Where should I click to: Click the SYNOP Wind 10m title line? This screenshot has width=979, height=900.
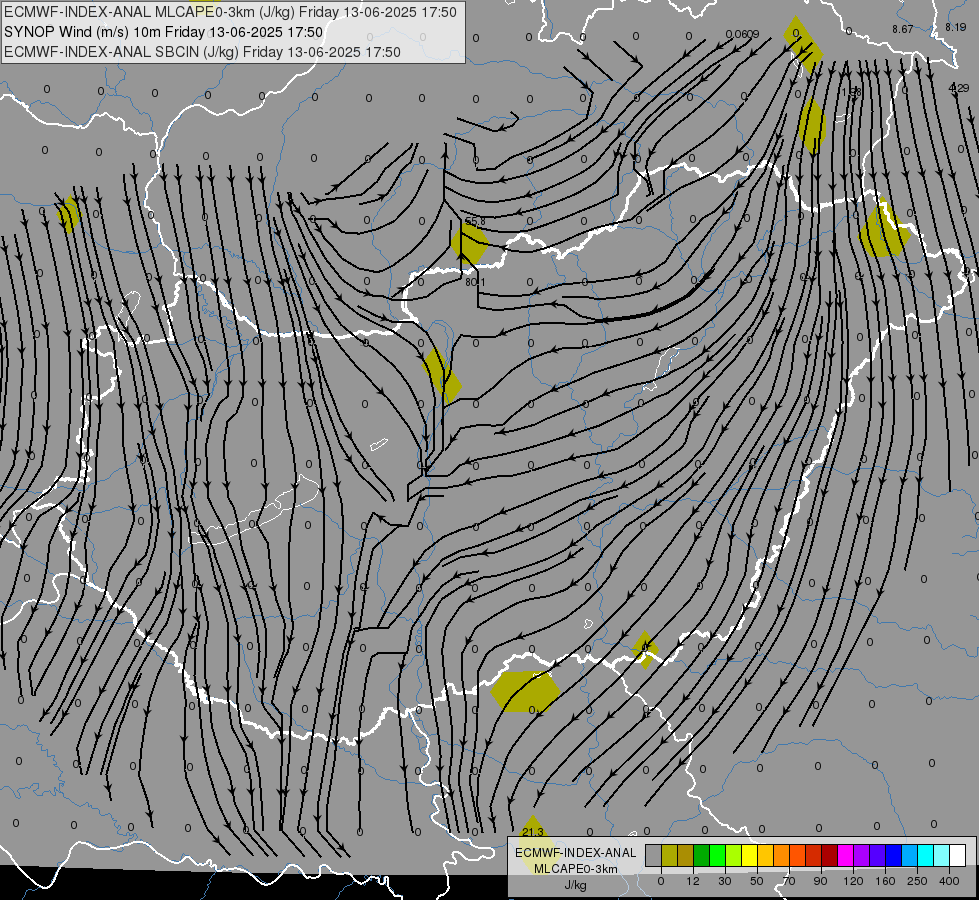pyautogui.click(x=163, y=32)
